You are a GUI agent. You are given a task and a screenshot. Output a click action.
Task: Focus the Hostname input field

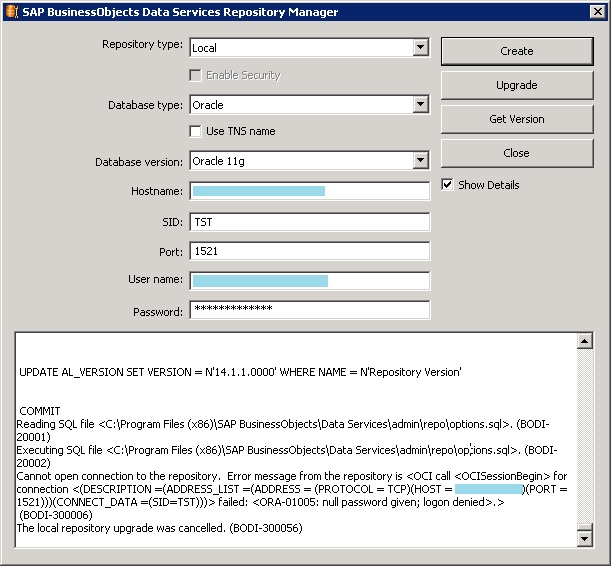coord(310,191)
